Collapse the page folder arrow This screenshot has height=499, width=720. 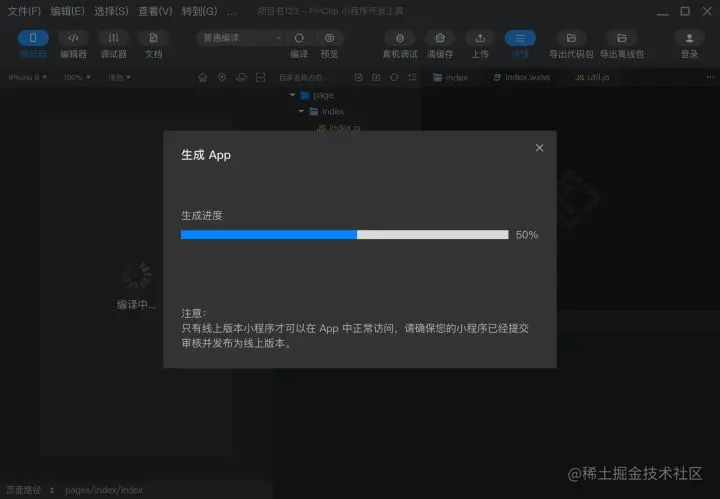tap(292, 95)
